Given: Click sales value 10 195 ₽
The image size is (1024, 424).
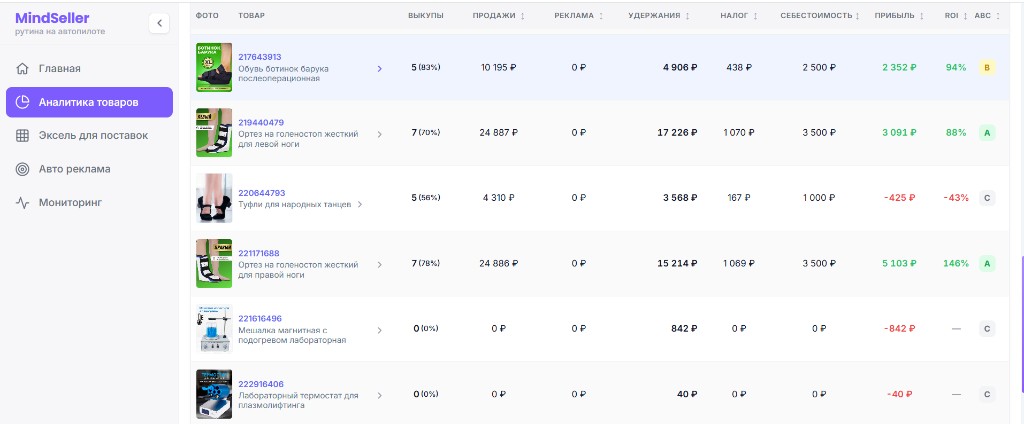Looking at the screenshot, I should click(498, 67).
